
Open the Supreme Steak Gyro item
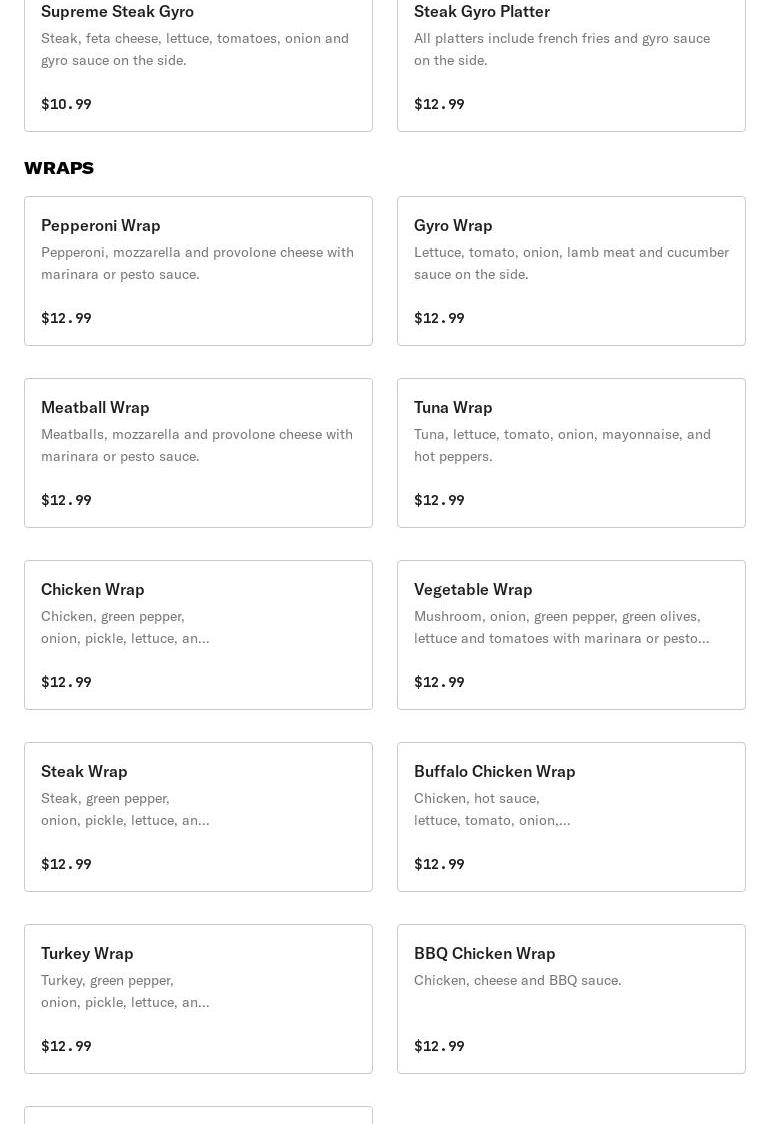click(198, 60)
